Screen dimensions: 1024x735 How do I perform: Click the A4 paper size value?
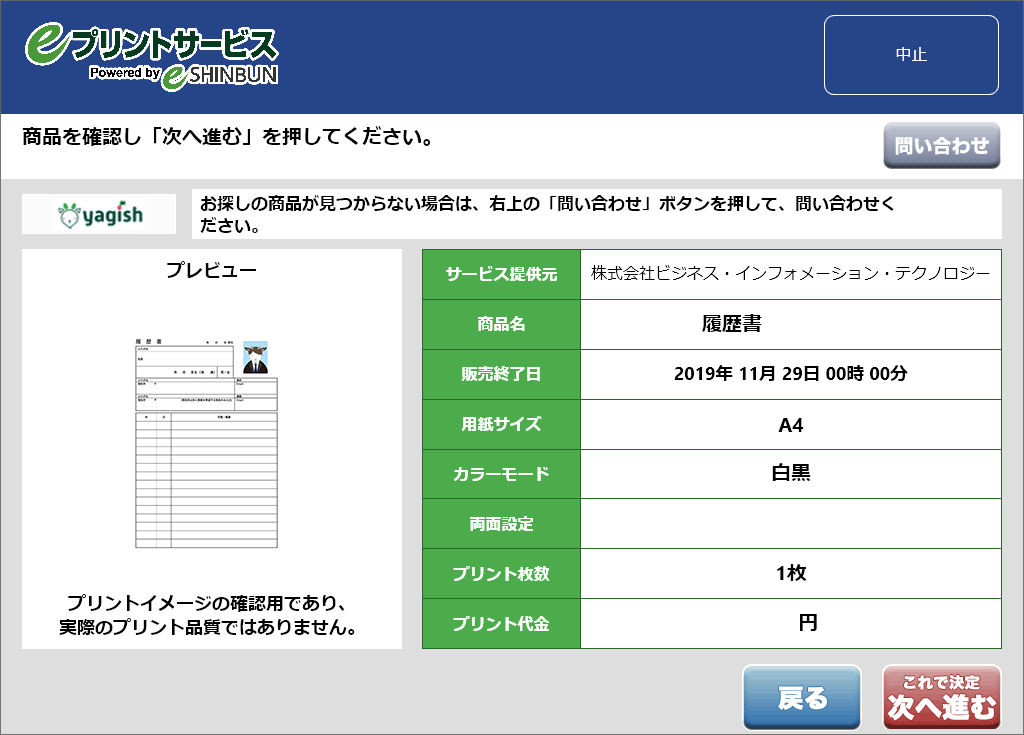(791, 425)
